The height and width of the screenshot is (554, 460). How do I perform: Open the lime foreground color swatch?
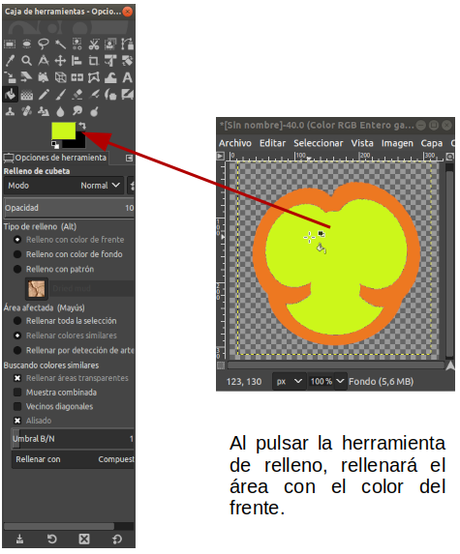(64, 131)
